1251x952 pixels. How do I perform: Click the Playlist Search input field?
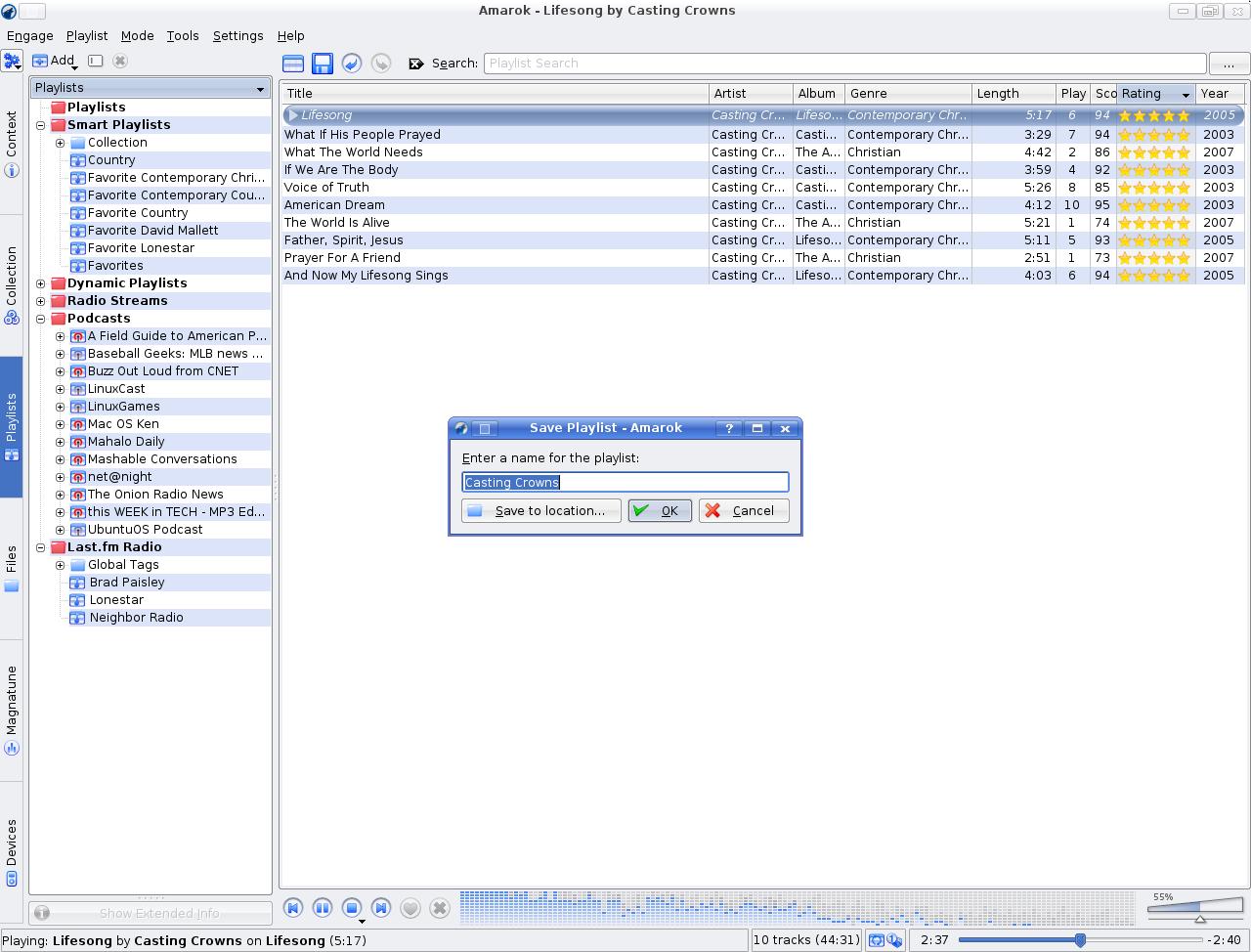pyautogui.click(x=844, y=64)
